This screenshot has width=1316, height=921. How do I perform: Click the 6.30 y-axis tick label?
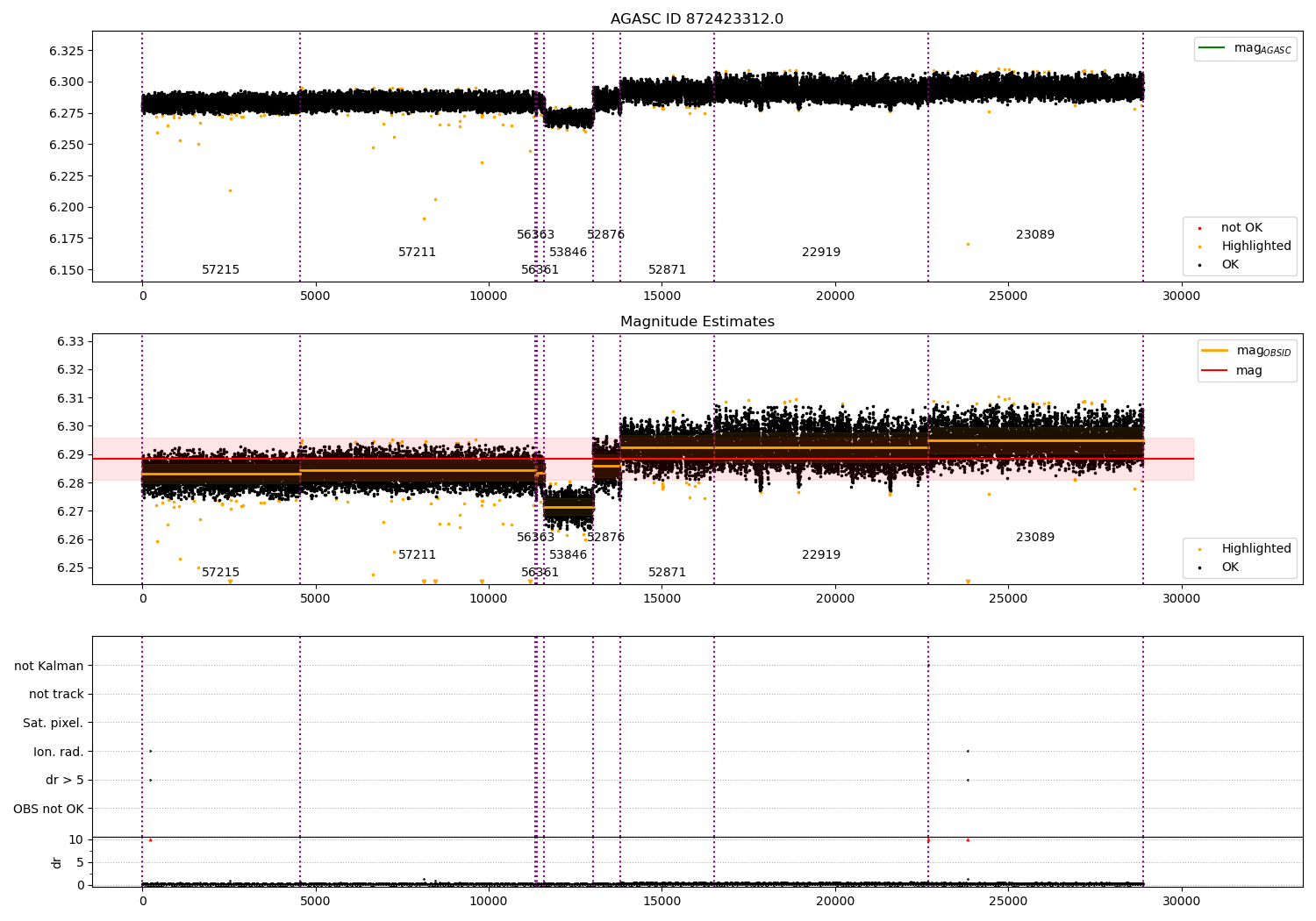click(x=70, y=426)
